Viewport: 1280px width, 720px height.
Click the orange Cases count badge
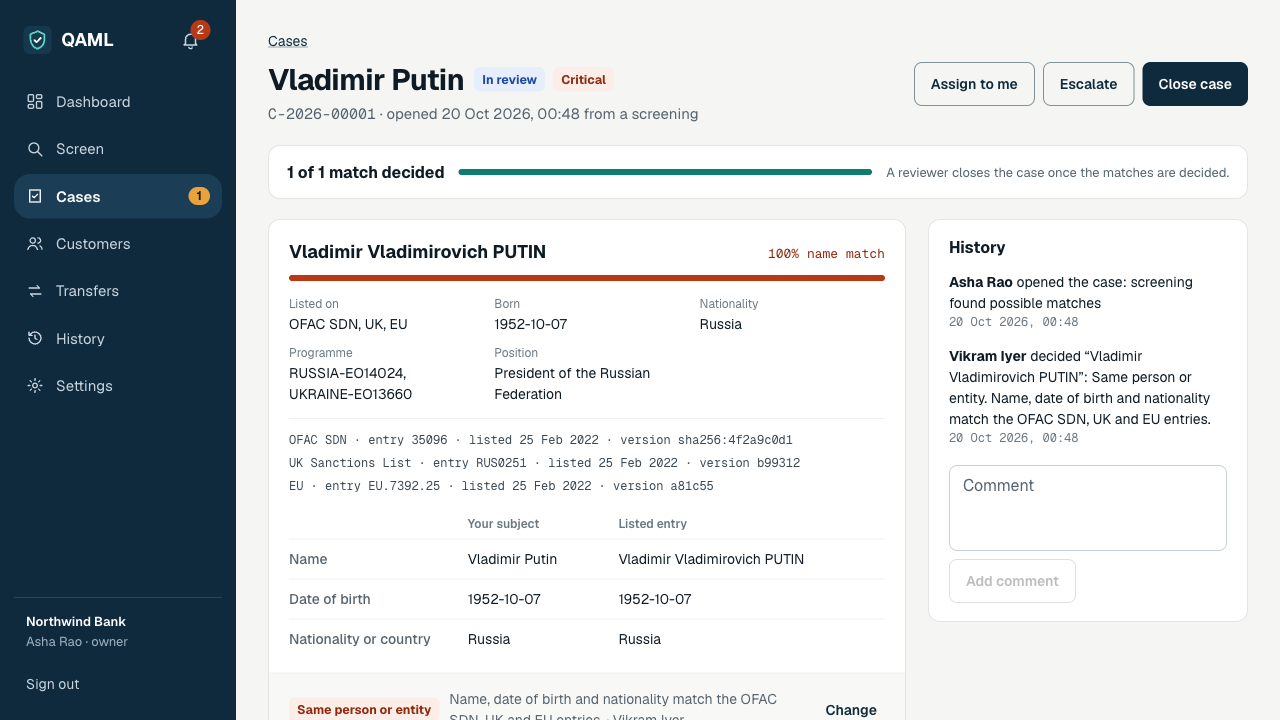(199, 196)
